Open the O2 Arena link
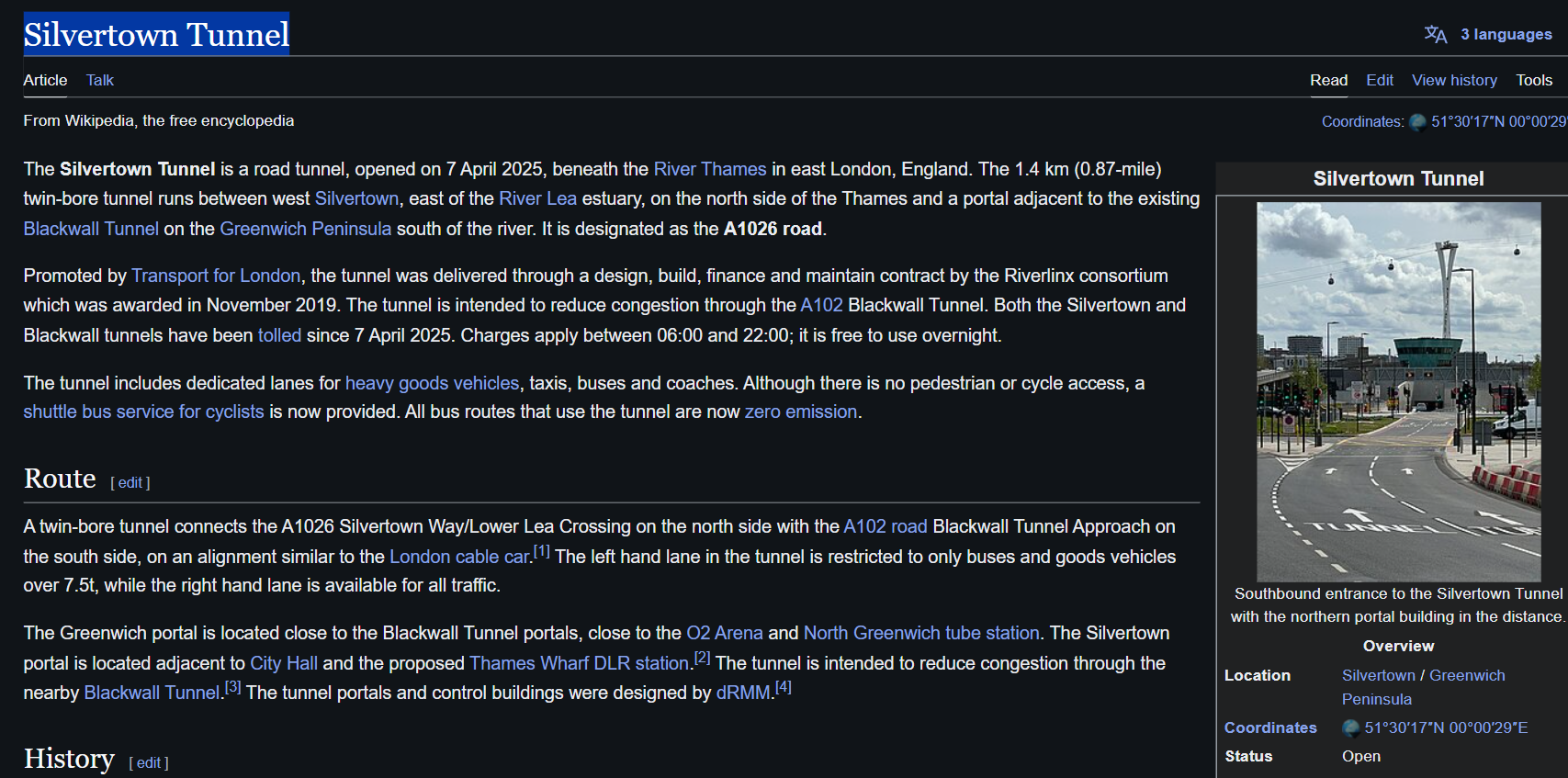This screenshot has height=778, width=1568. point(725,633)
